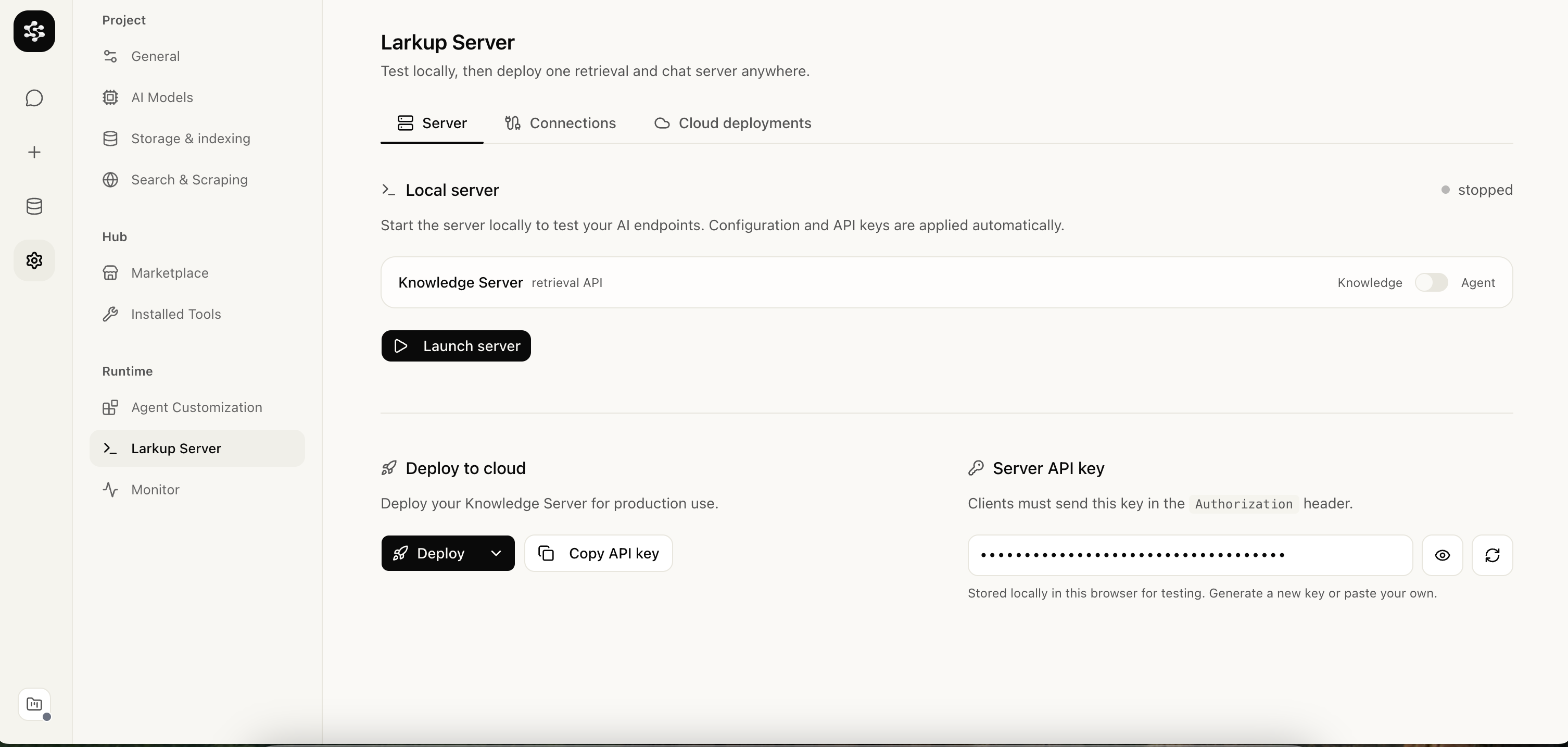Go to AI Models settings
This screenshot has width=1568, height=747.
point(197,97)
